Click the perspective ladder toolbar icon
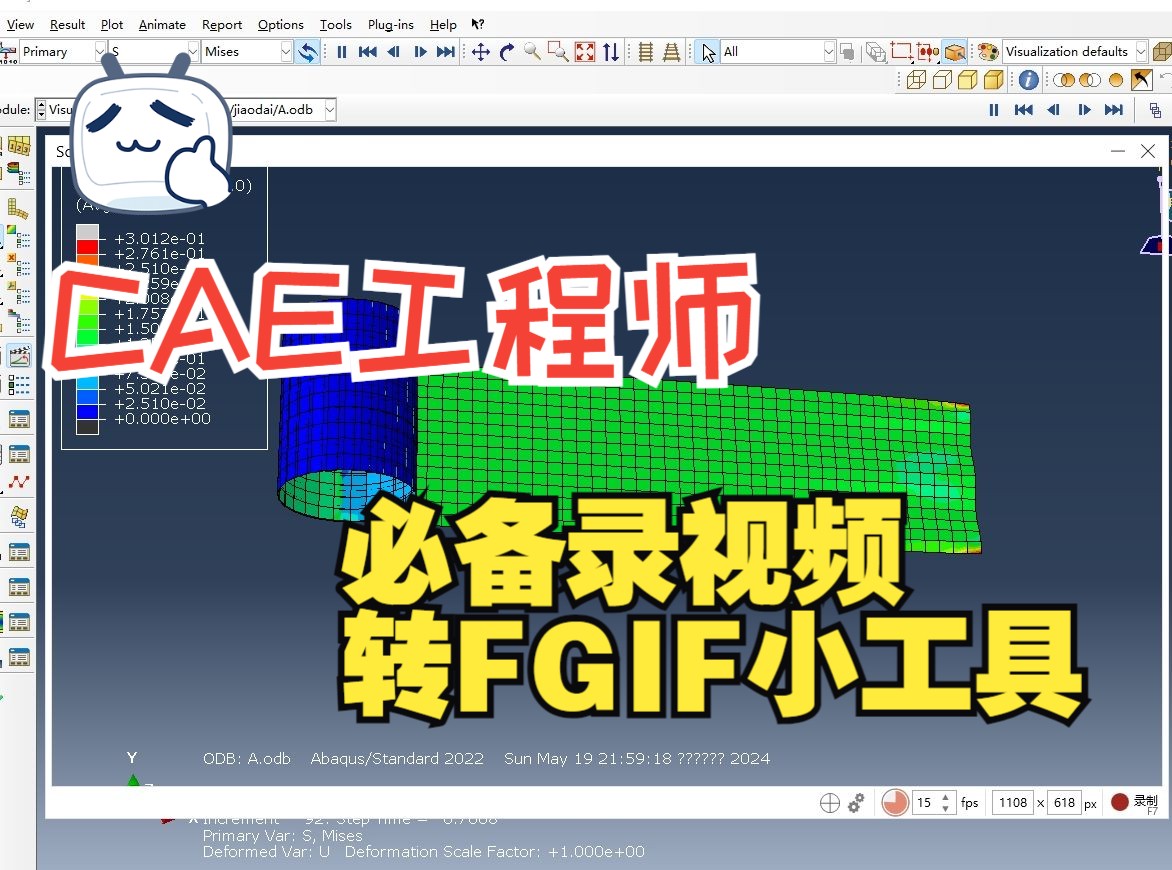Screen dimensions: 1172x870 pyautogui.click(x=671, y=52)
